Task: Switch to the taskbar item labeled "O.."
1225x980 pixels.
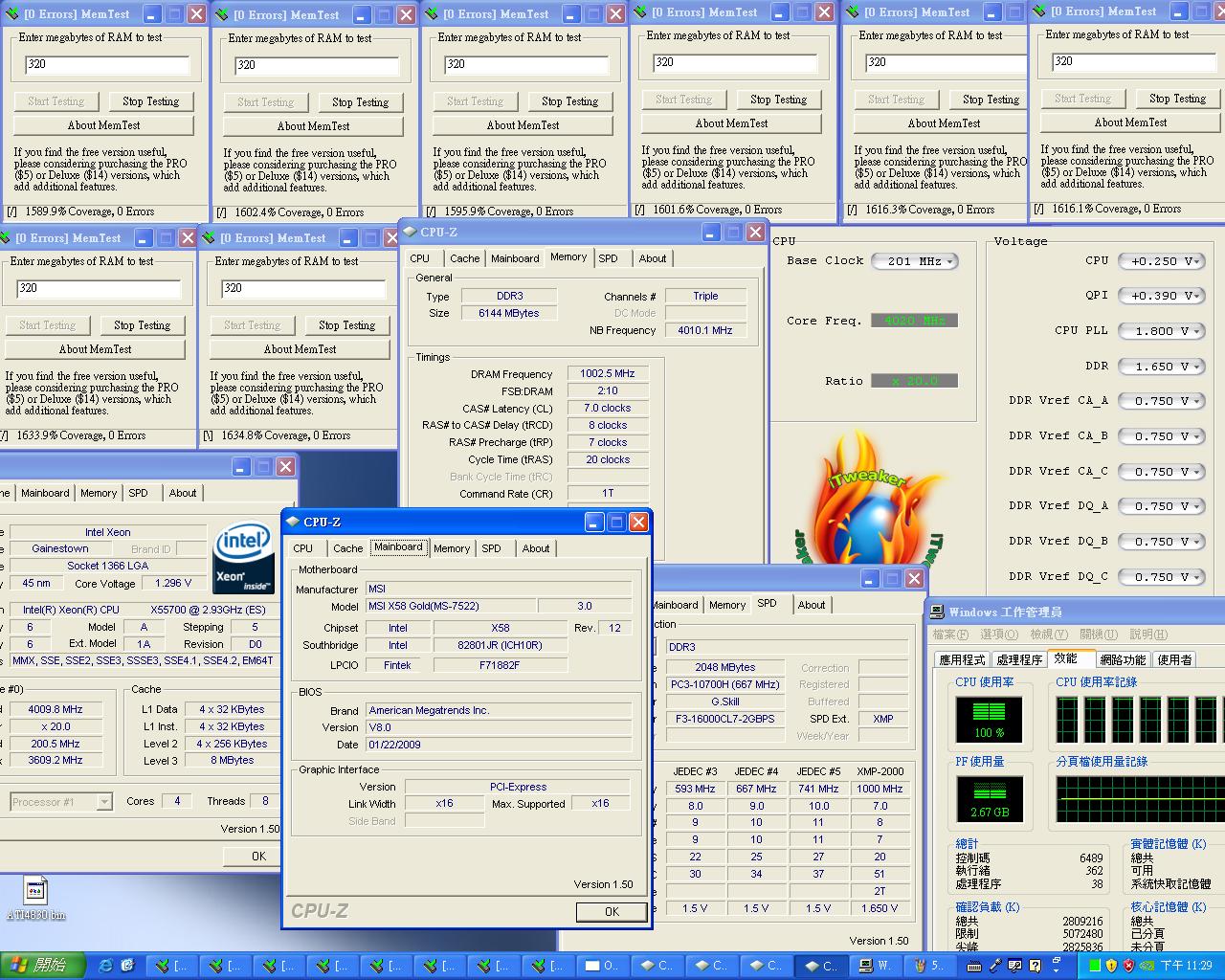Action: coord(603,966)
